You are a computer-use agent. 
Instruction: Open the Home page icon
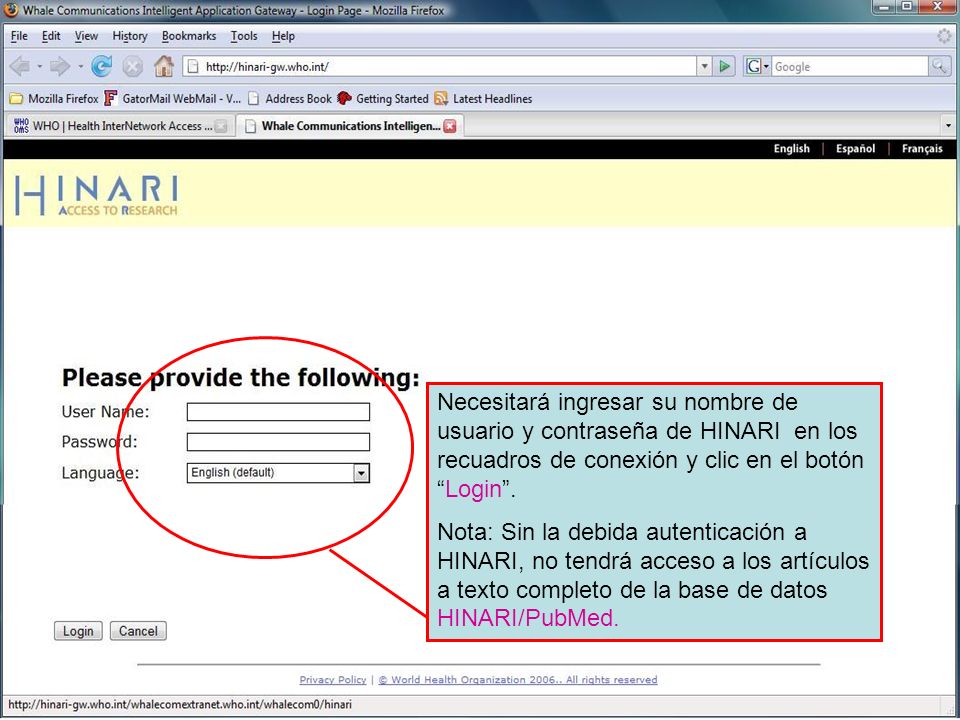[x=163, y=66]
